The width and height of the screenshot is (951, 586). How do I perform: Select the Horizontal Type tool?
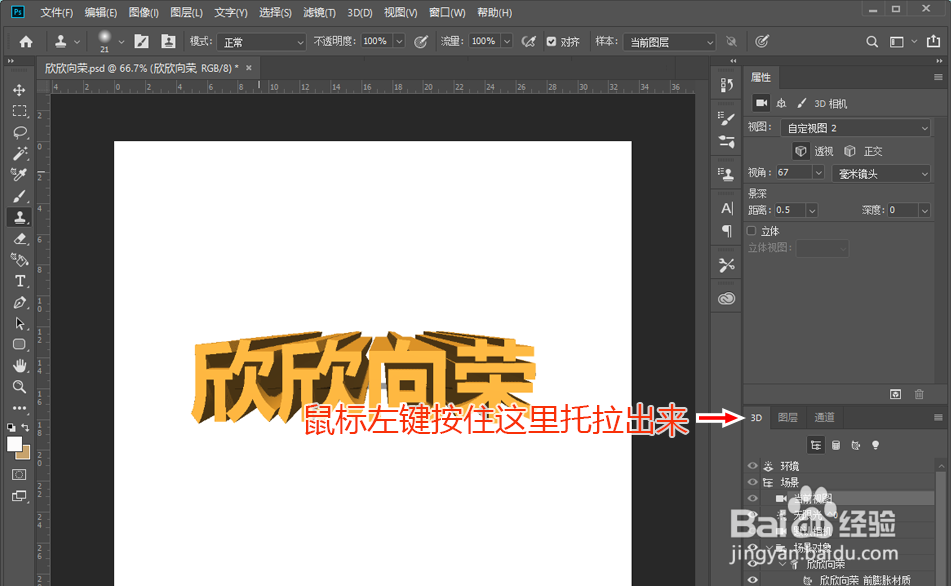point(20,281)
